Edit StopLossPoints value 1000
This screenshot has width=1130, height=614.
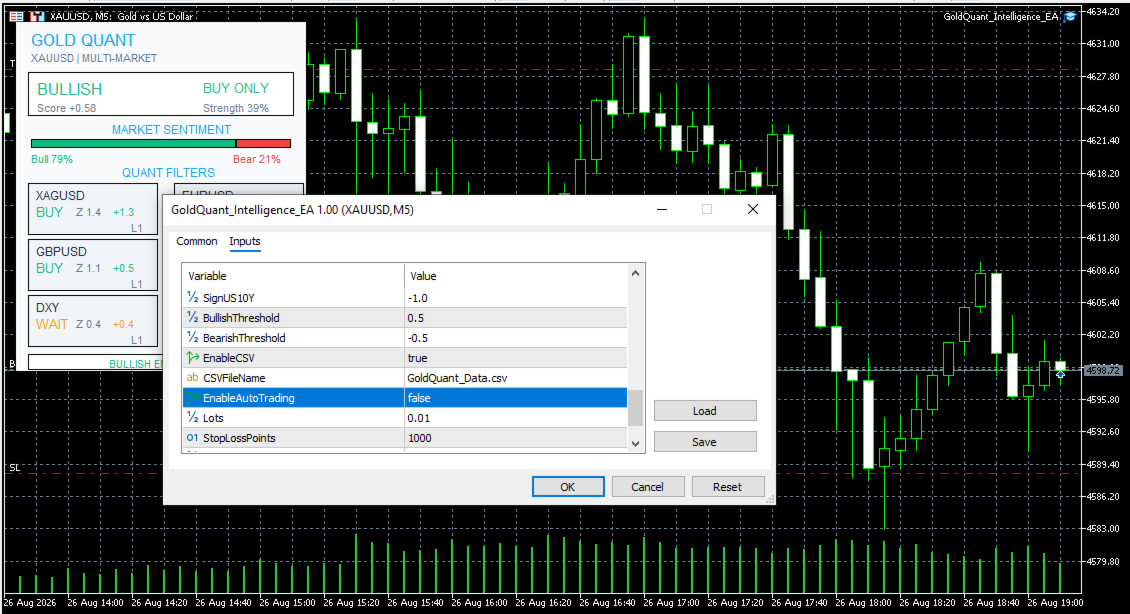tap(515, 438)
